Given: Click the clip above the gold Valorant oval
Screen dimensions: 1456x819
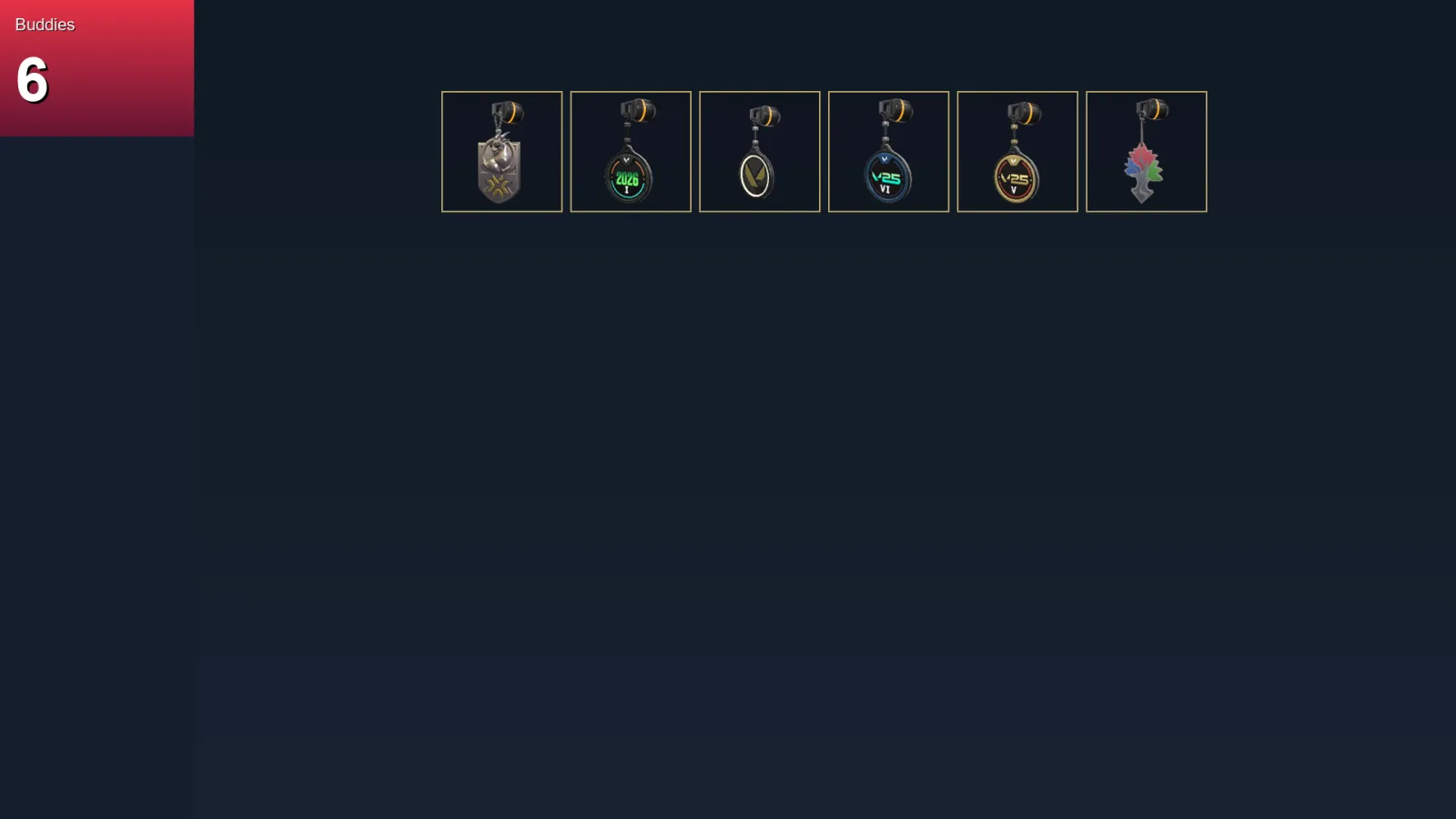Looking at the screenshot, I should (764, 116).
